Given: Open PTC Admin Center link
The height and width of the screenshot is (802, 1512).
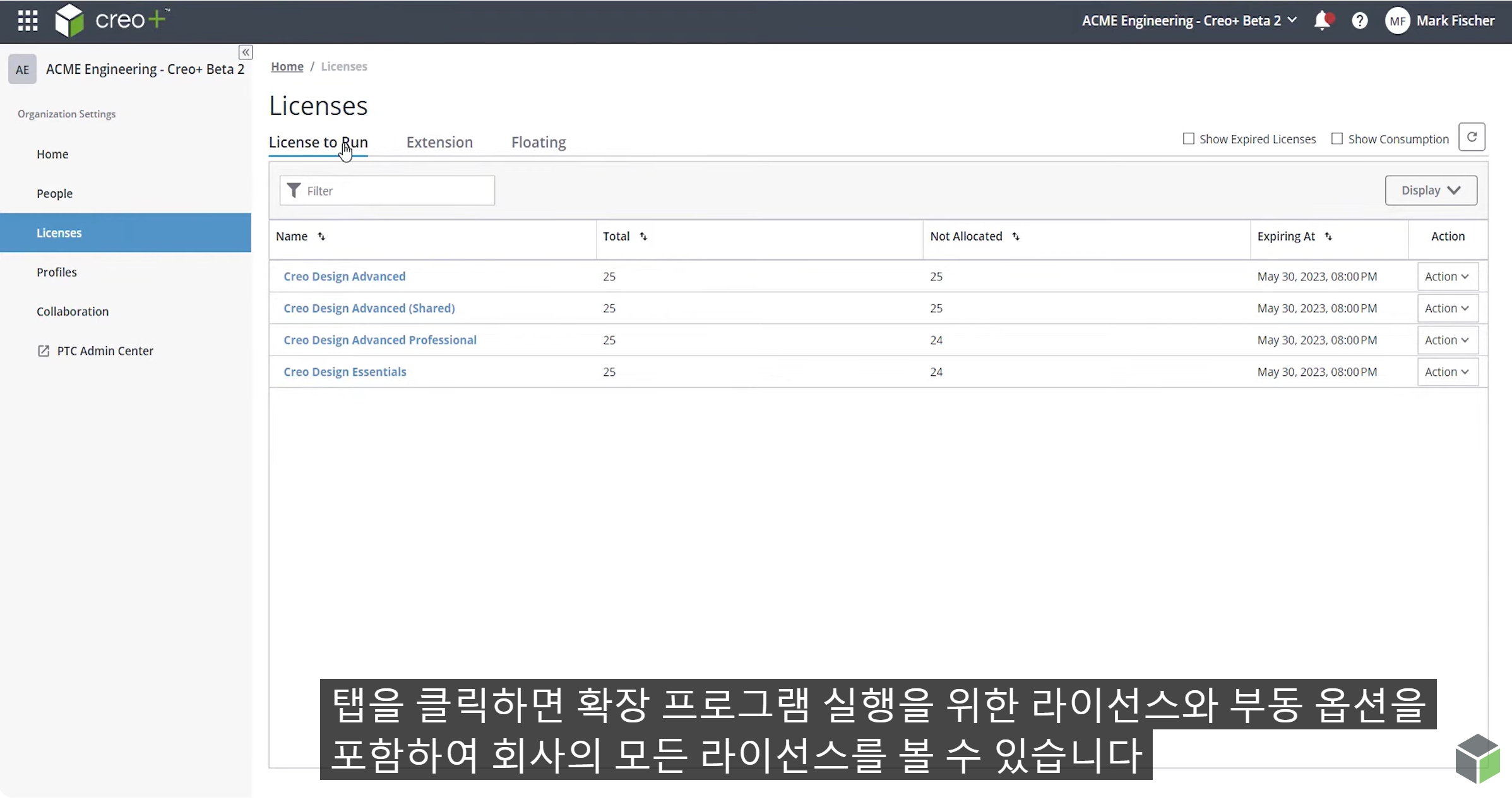Looking at the screenshot, I should 105,350.
